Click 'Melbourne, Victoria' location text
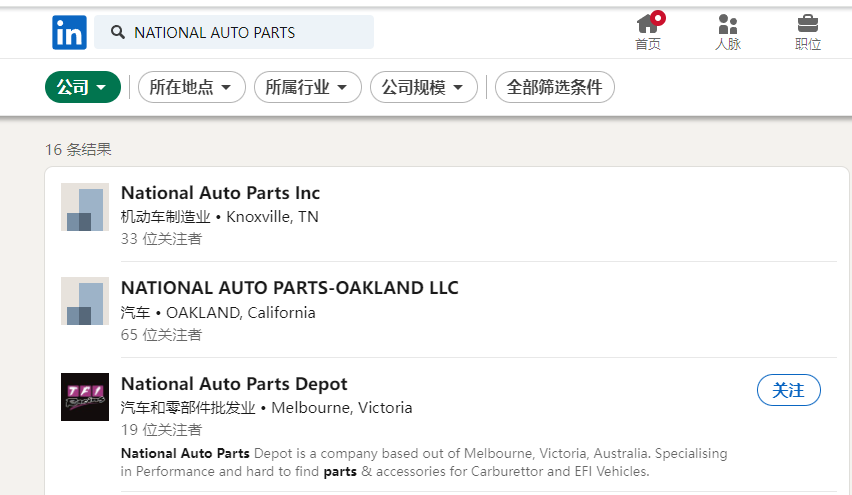Screen dimensions: 852x495 (x=342, y=408)
